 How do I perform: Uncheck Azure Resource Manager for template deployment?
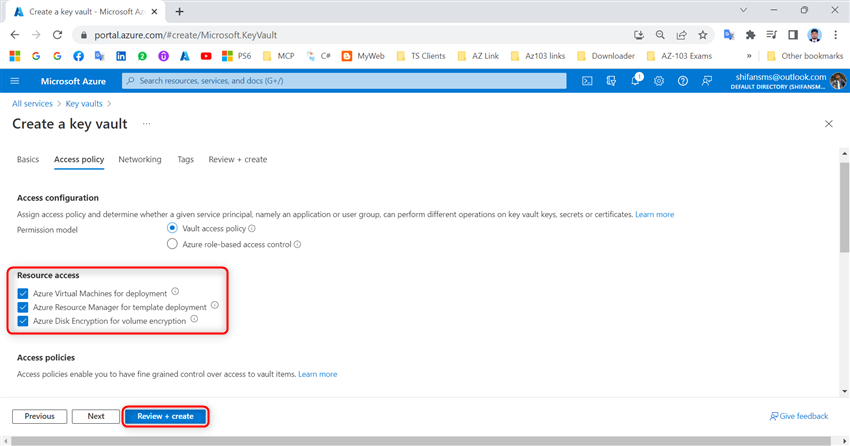[x=23, y=307]
